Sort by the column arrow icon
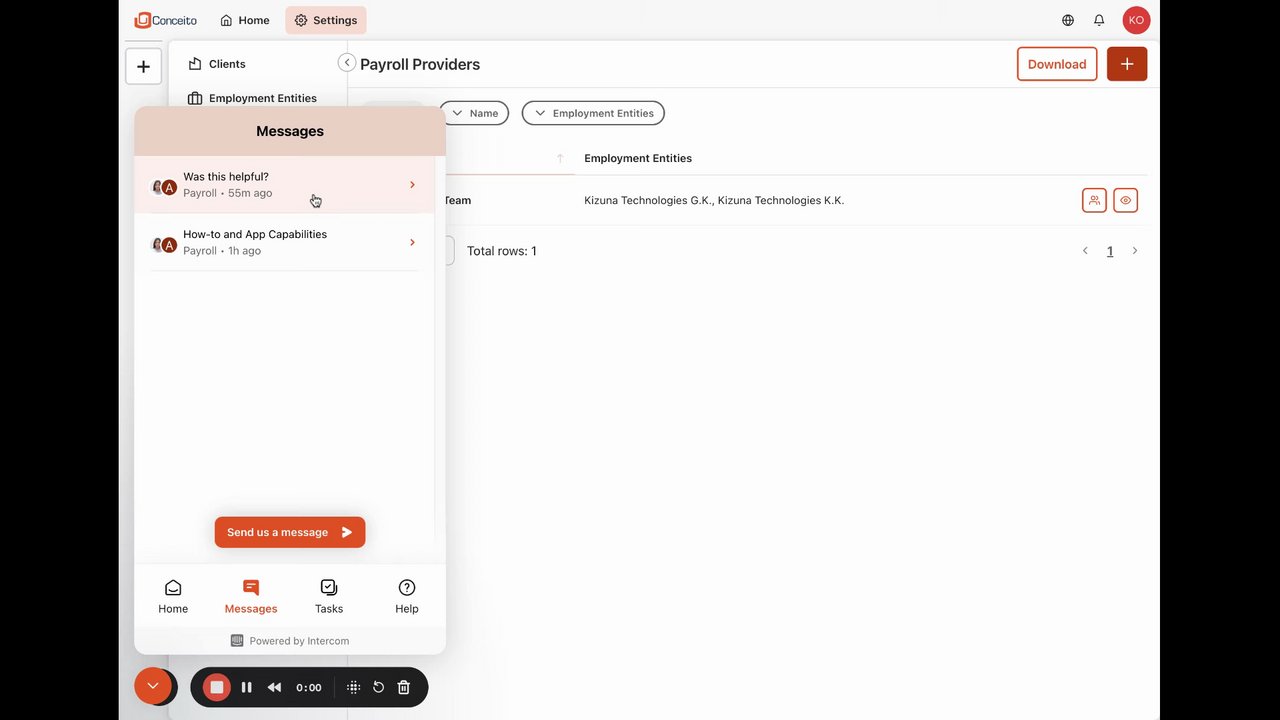1280x720 pixels. click(560, 158)
